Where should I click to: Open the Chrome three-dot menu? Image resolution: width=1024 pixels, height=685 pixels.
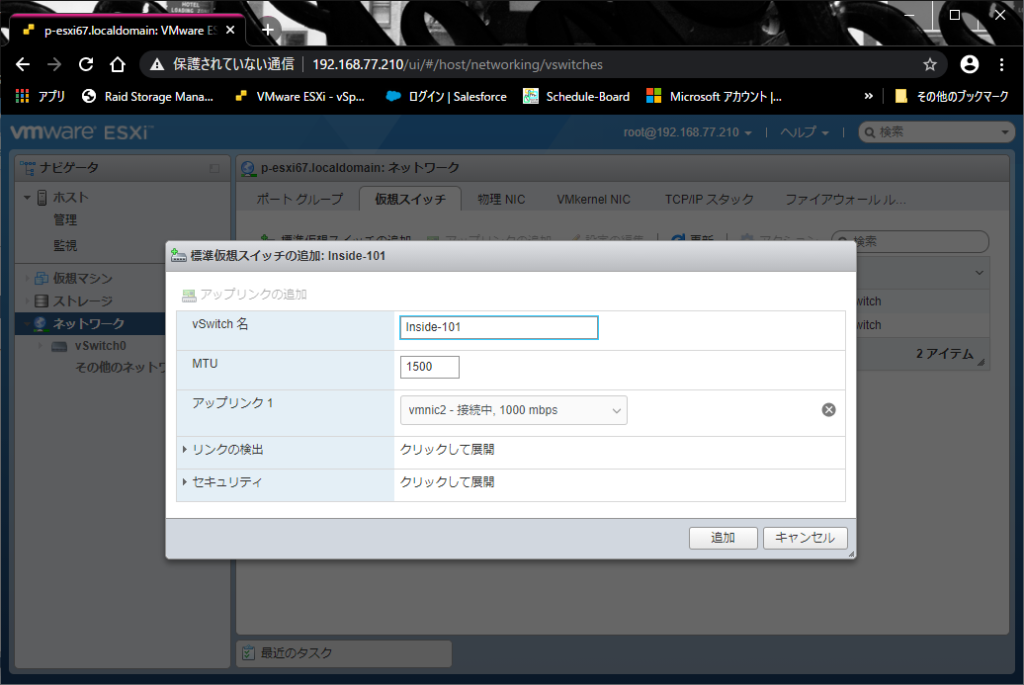(x=1001, y=64)
